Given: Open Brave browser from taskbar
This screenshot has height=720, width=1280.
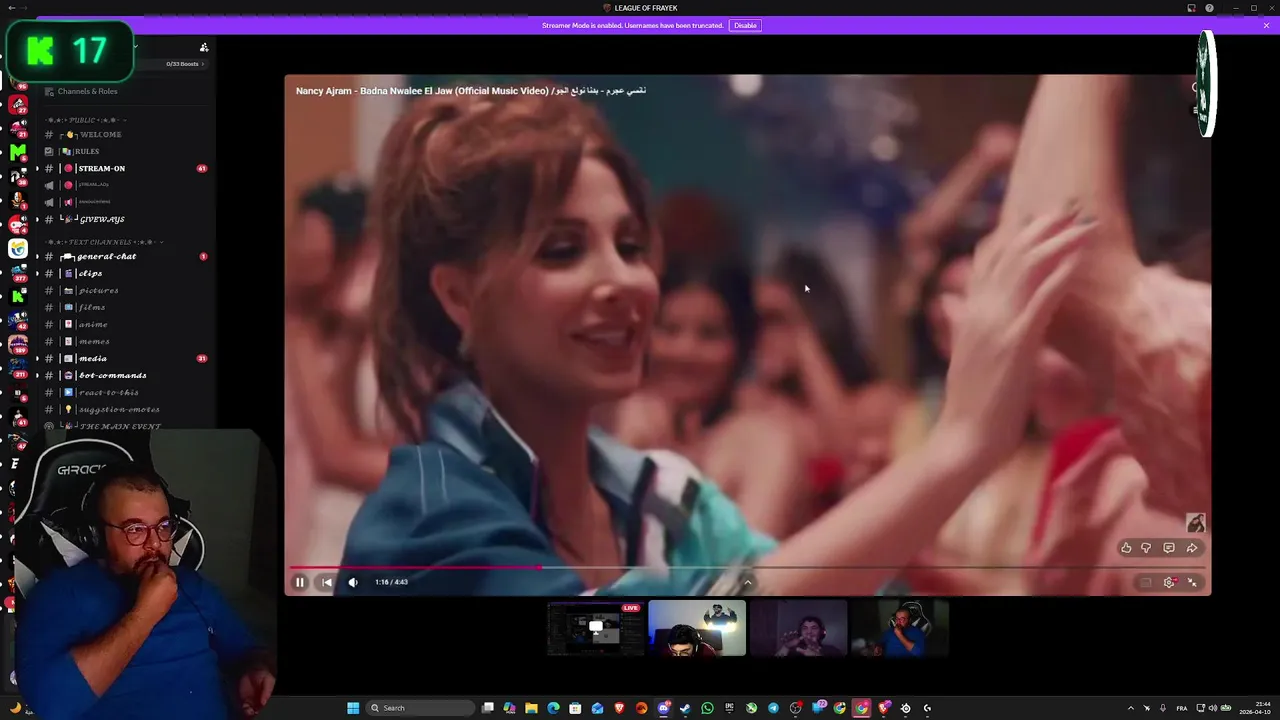Looking at the screenshot, I should (x=619, y=708).
